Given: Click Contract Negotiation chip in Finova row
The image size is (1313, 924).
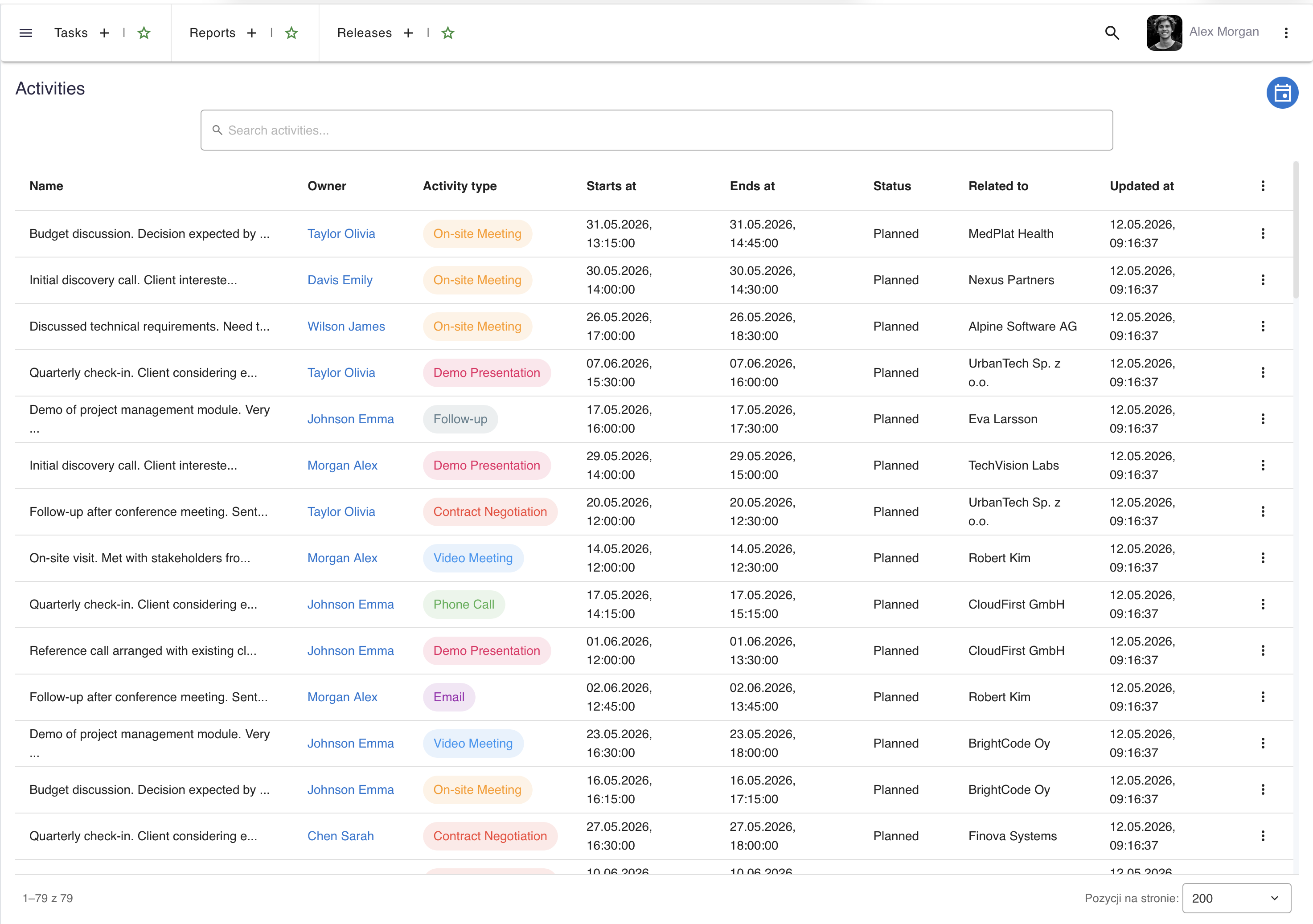Looking at the screenshot, I should click(x=490, y=835).
